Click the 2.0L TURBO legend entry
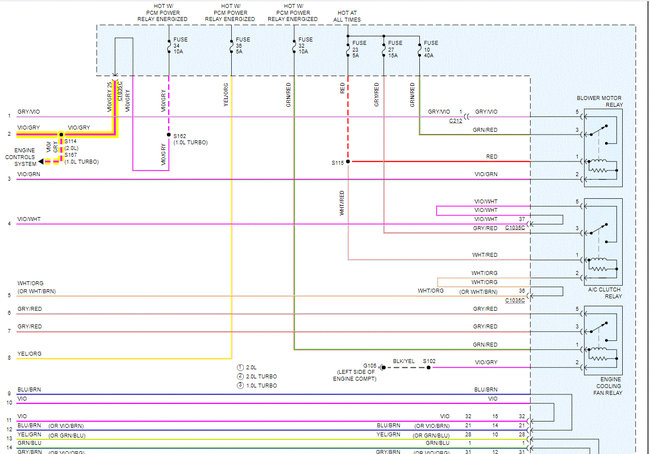650x454 pixels. click(x=257, y=376)
